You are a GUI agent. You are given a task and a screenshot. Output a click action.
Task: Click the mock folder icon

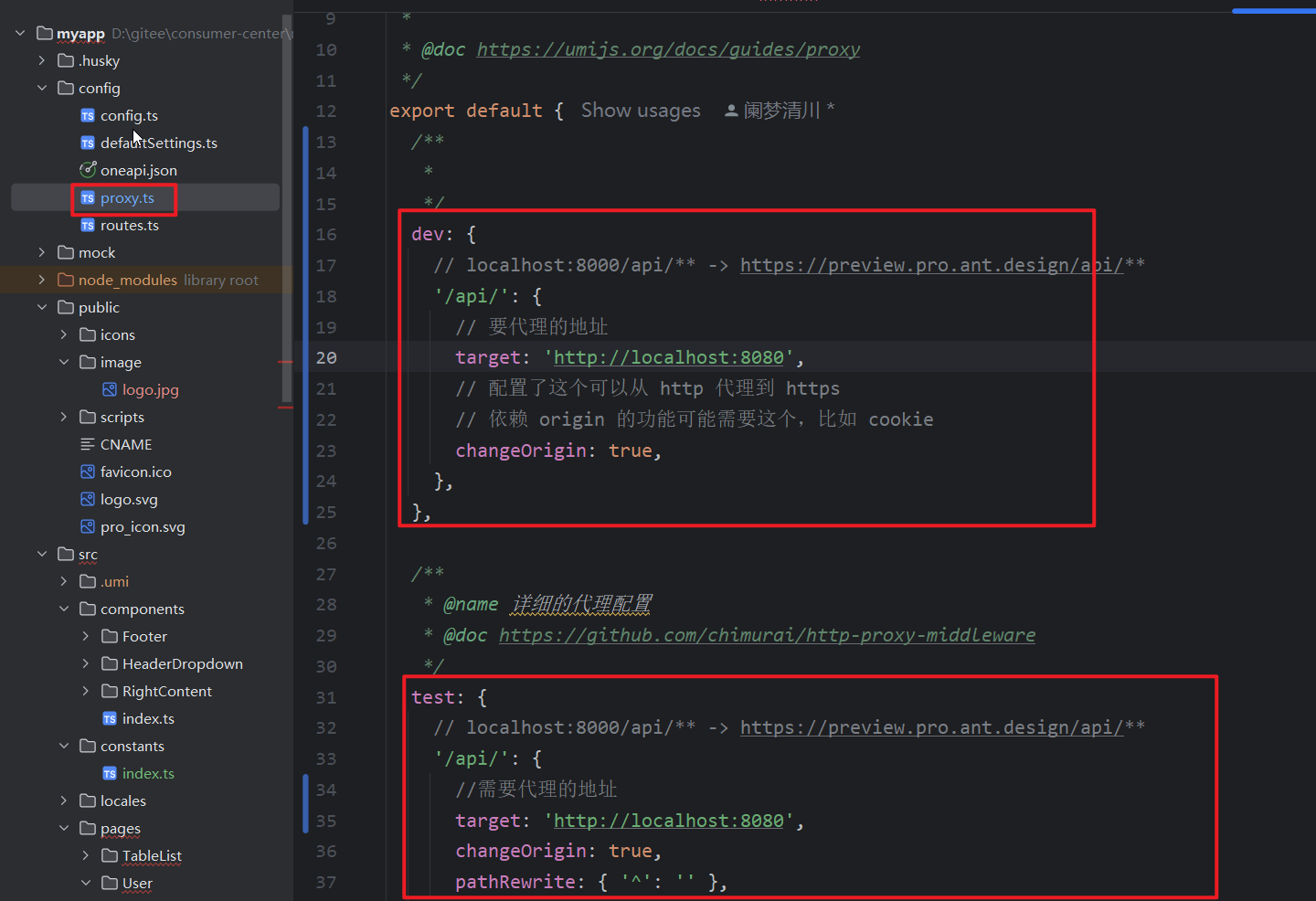[x=66, y=253]
